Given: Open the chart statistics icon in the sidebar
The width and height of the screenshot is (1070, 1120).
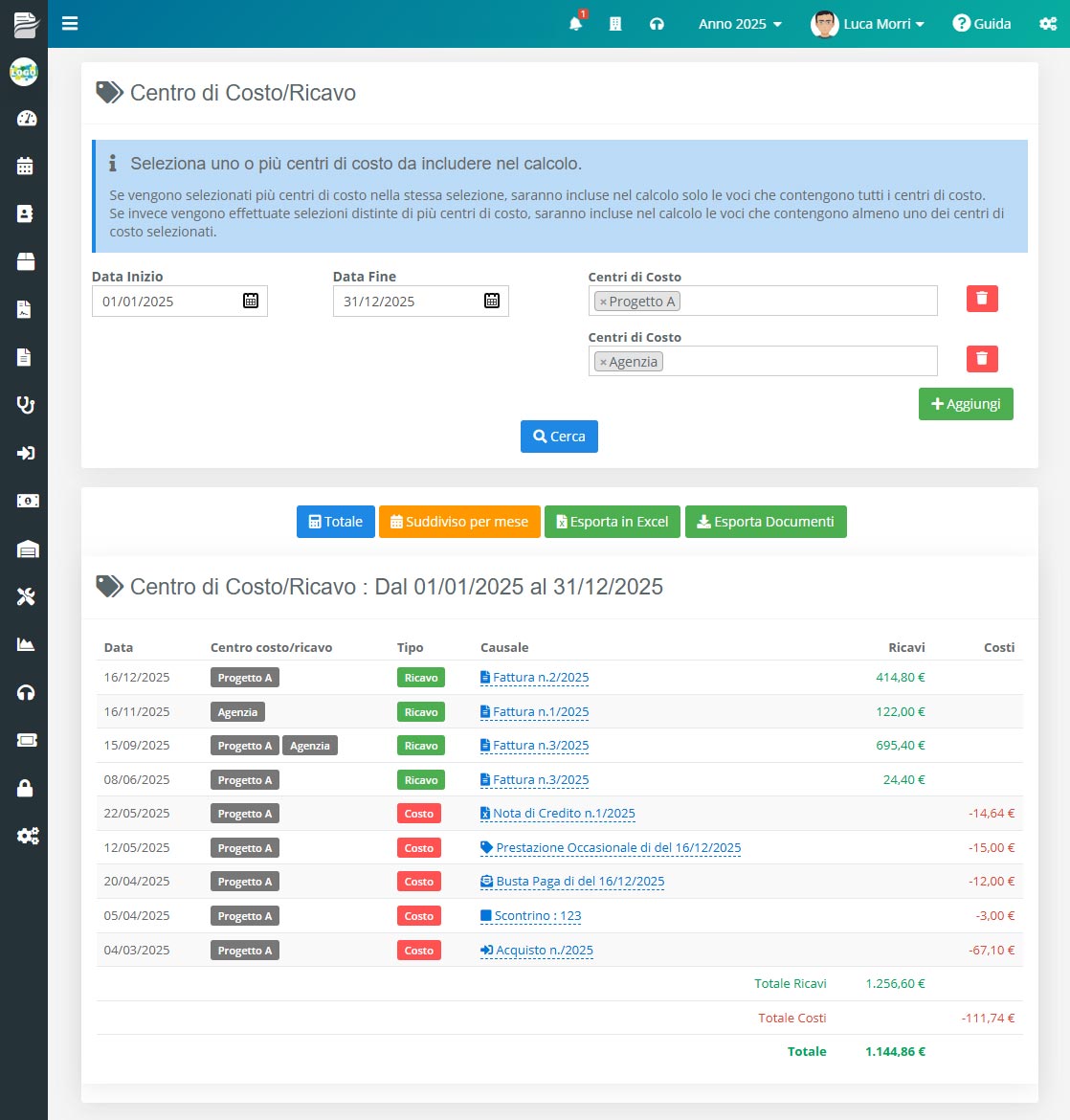Looking at the screenshot, I should point(26,644).
